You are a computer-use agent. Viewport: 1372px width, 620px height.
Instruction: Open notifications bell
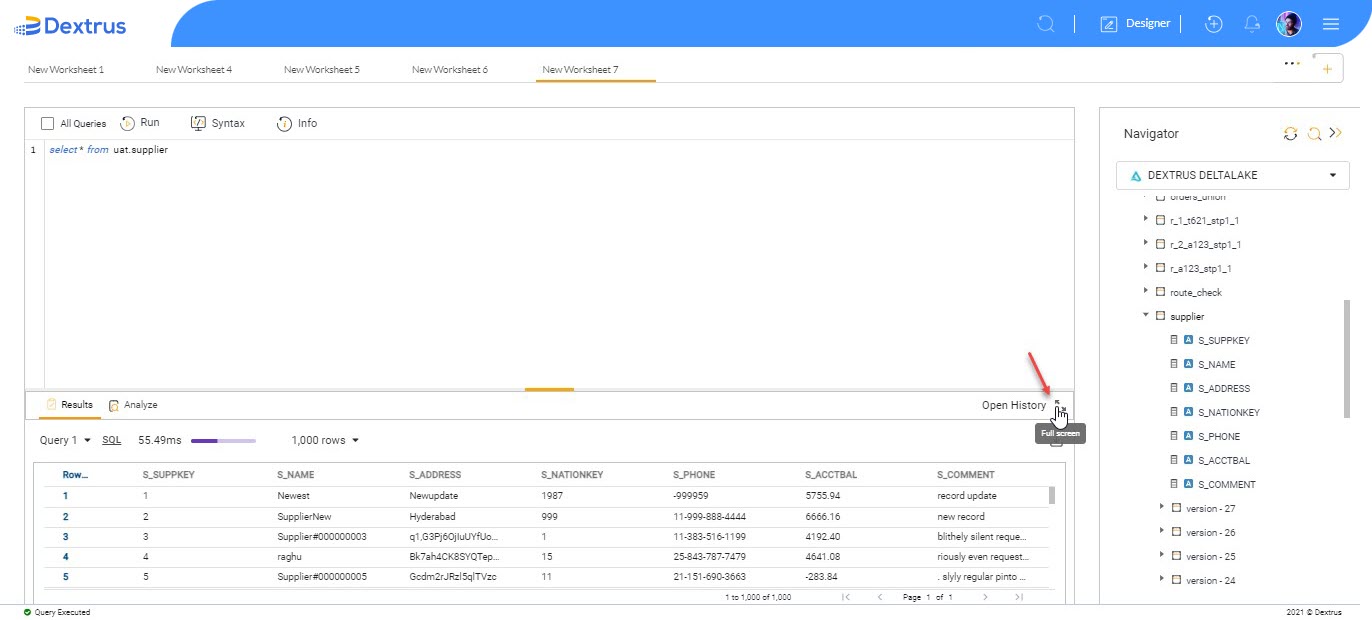(x=1252, y=24)
